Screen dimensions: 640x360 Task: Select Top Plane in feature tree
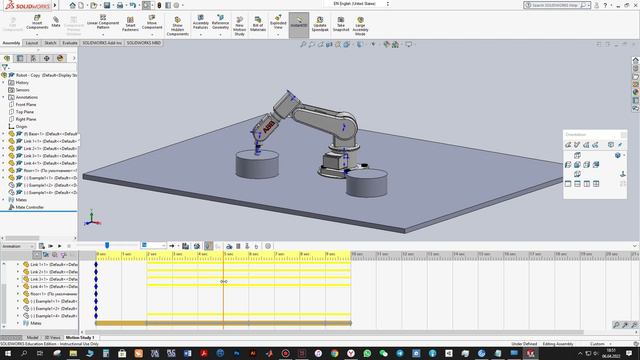(x=24, y=112)
